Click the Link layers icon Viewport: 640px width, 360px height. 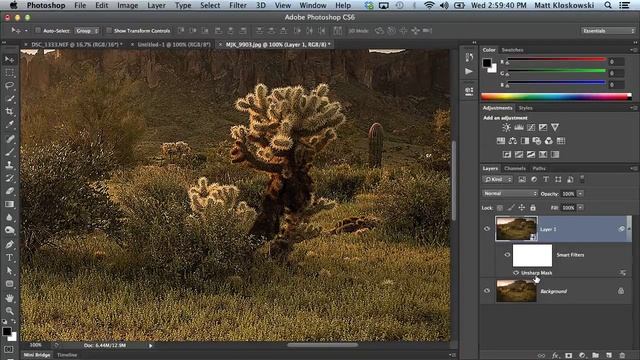point(541,356)
